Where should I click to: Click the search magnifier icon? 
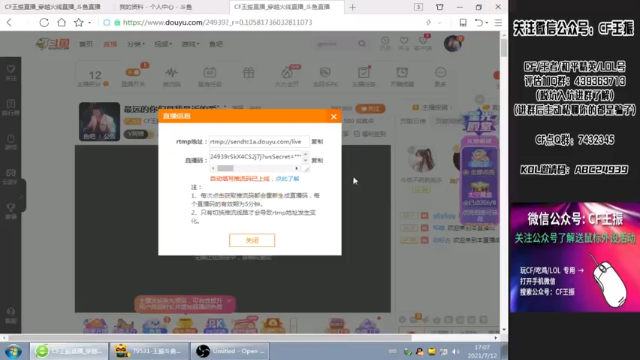tap(362, 44)
